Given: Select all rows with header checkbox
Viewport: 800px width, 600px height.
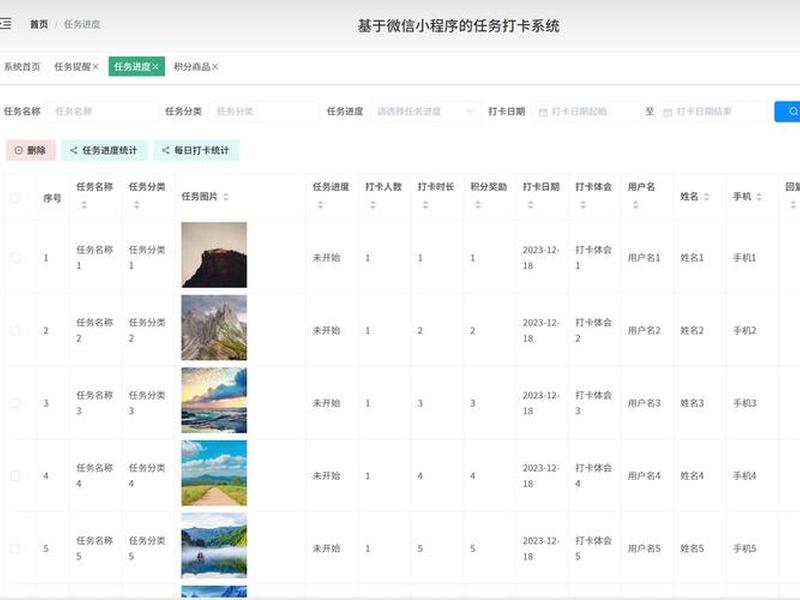Looking at the screenshot, I should point(15,197).
